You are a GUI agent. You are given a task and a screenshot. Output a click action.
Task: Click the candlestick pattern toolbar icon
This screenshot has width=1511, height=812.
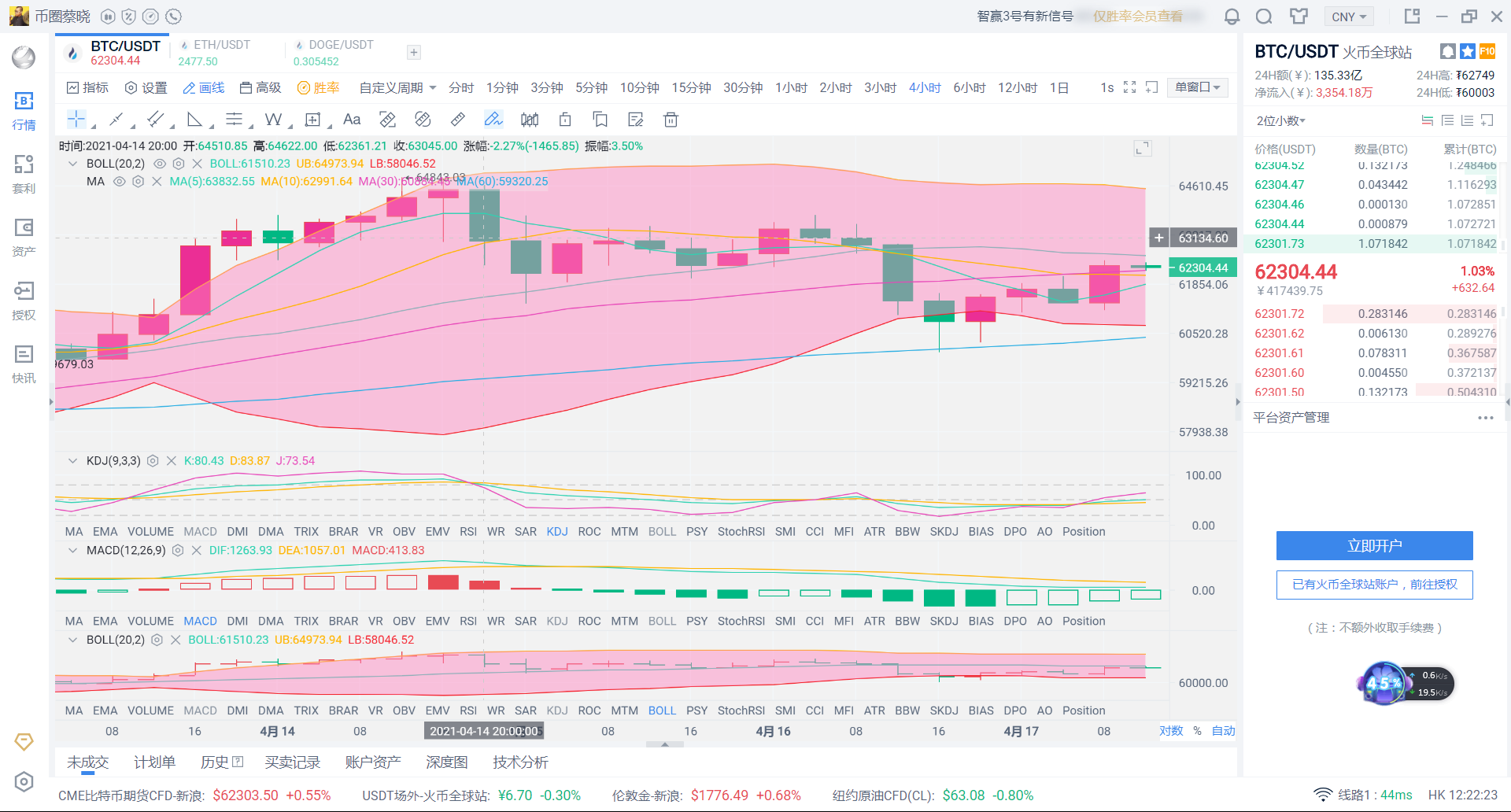(x=530, y=120)
